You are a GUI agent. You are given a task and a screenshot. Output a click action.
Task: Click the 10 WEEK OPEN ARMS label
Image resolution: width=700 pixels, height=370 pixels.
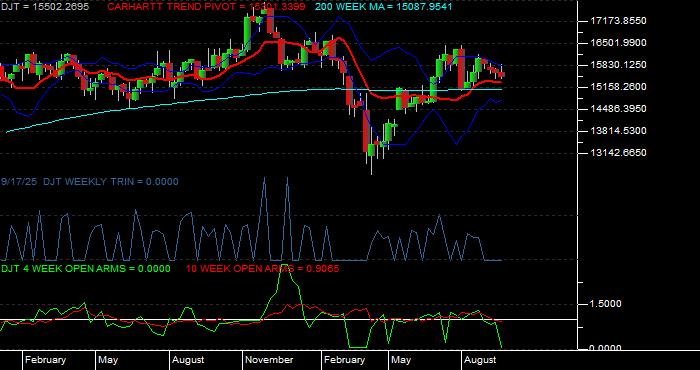pos(262,269)
